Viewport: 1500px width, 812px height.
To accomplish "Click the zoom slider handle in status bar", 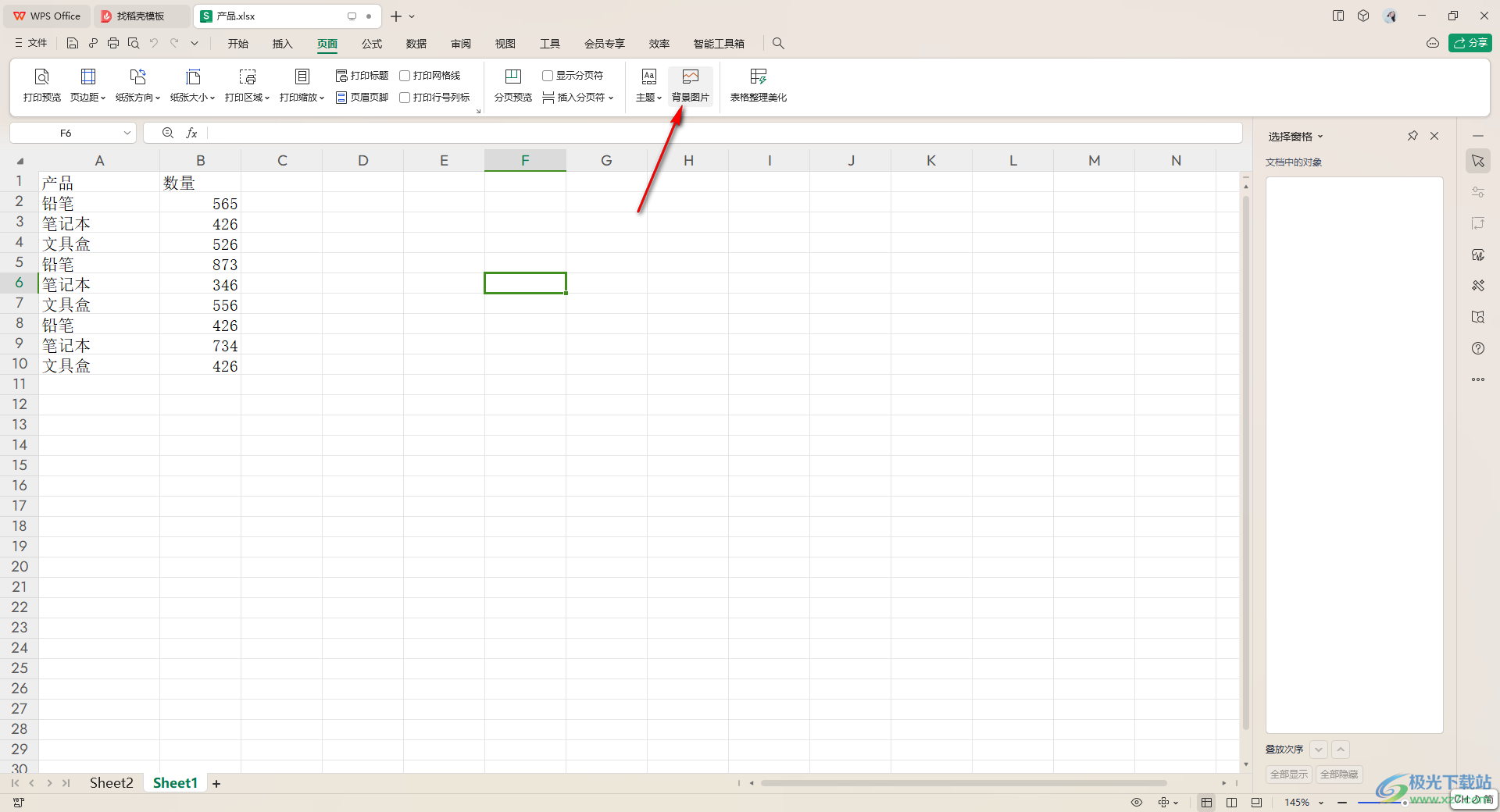I will tap(1405, 803).
